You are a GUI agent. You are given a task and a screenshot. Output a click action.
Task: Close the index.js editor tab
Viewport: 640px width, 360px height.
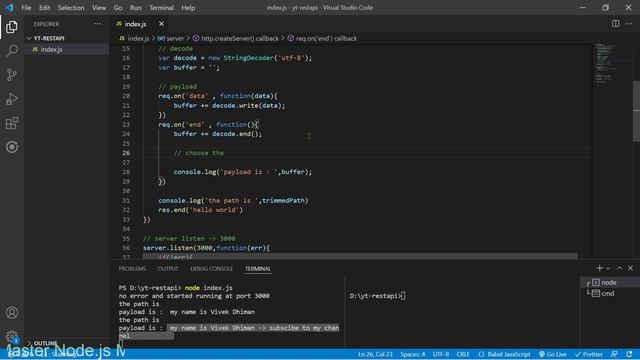161,24
